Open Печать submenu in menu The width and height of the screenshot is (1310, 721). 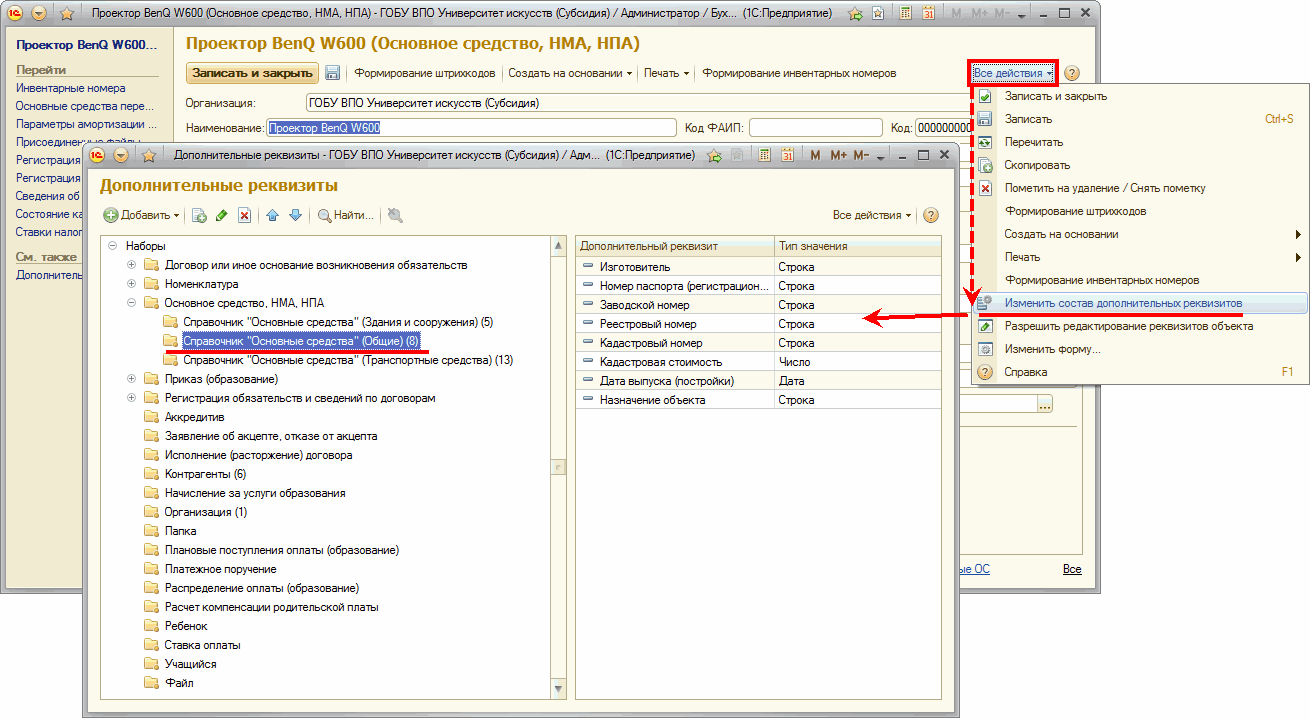(x=1139, y=257)
